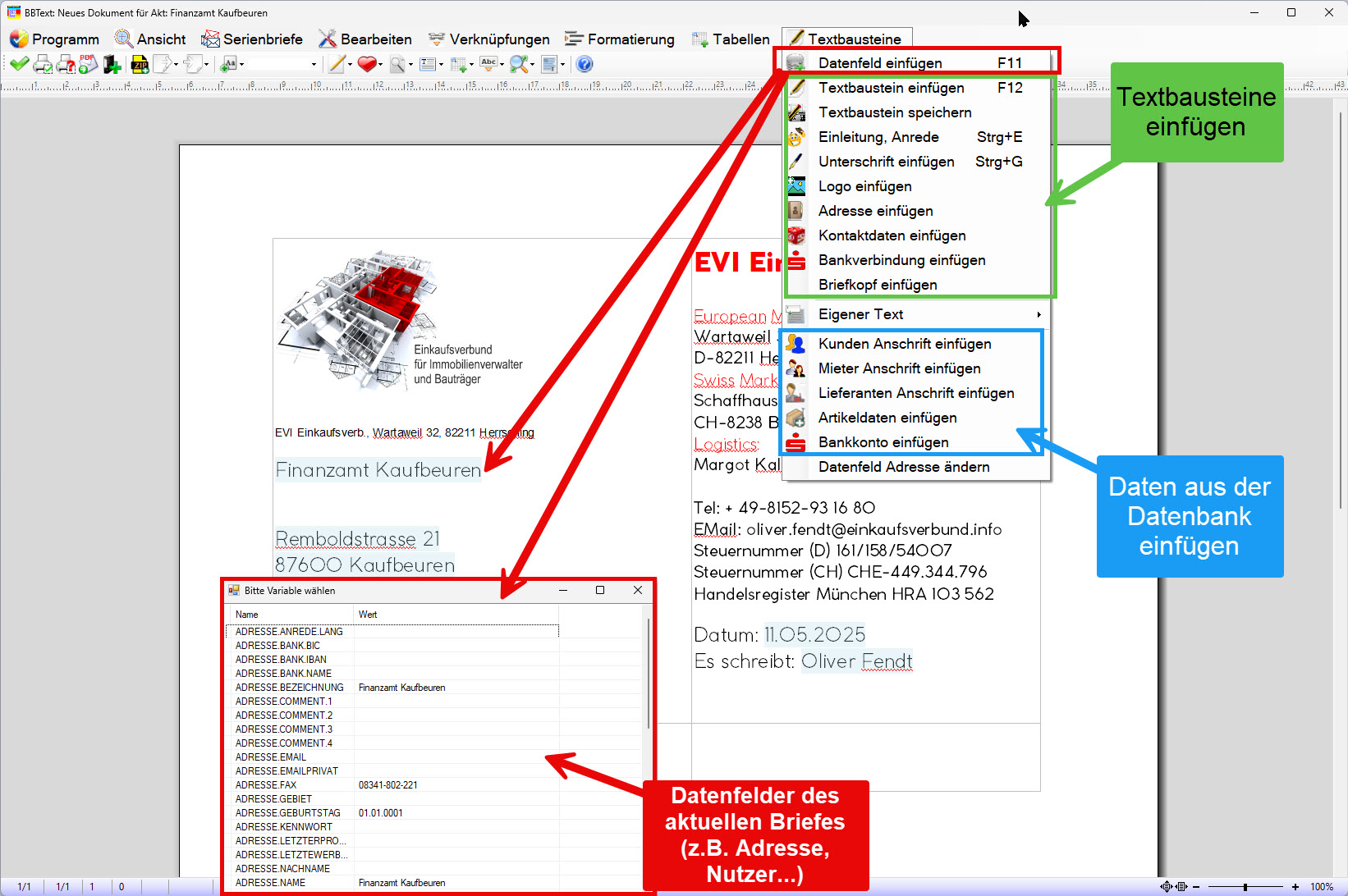Screen dimensions: 1348x896
Task: Open the font selection combo box arrow
Action: point(314,64)
